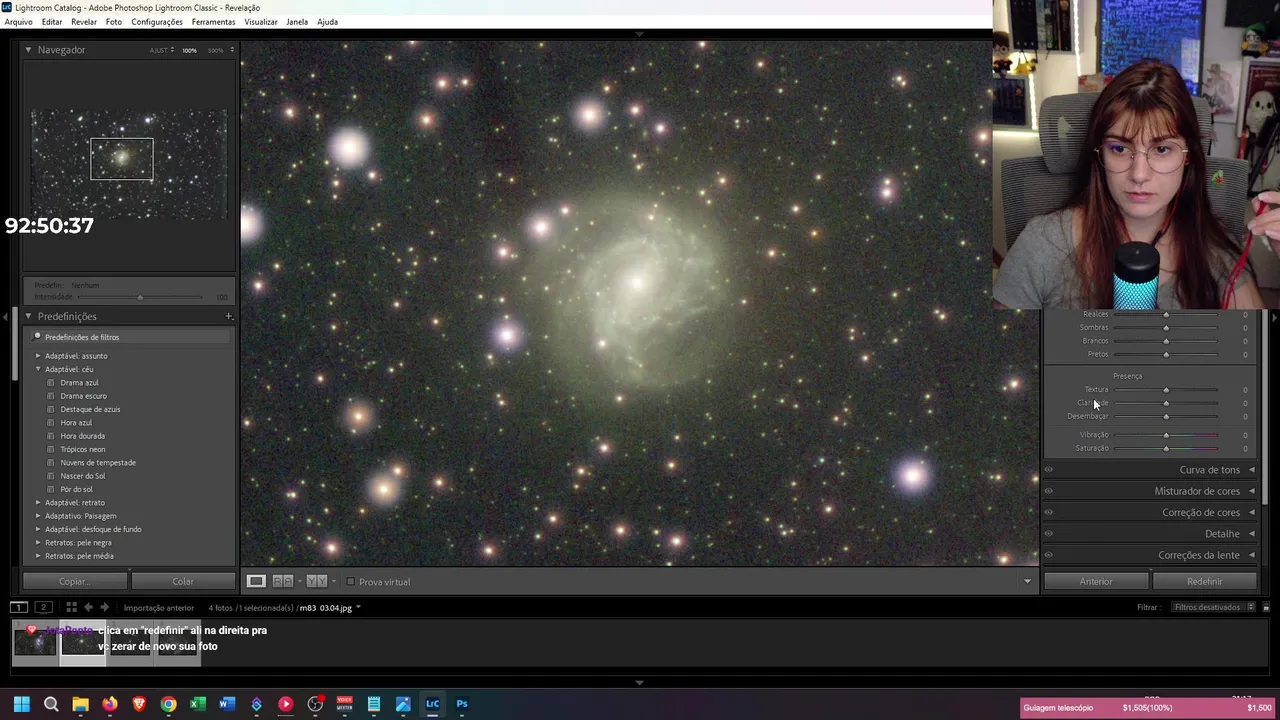
Task: Open Photoshop from the taskbar
Action: click(x=462, y=704)
